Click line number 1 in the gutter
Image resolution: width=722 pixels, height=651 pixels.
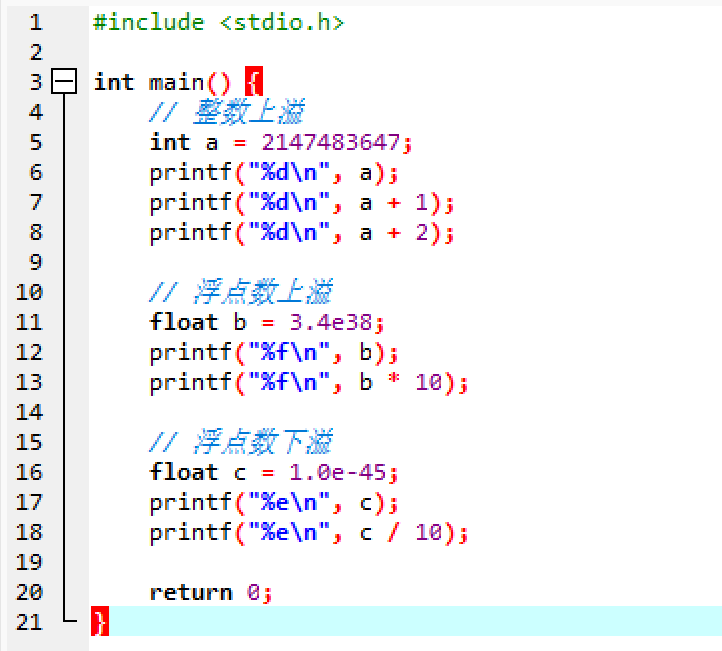pos(35,23)
